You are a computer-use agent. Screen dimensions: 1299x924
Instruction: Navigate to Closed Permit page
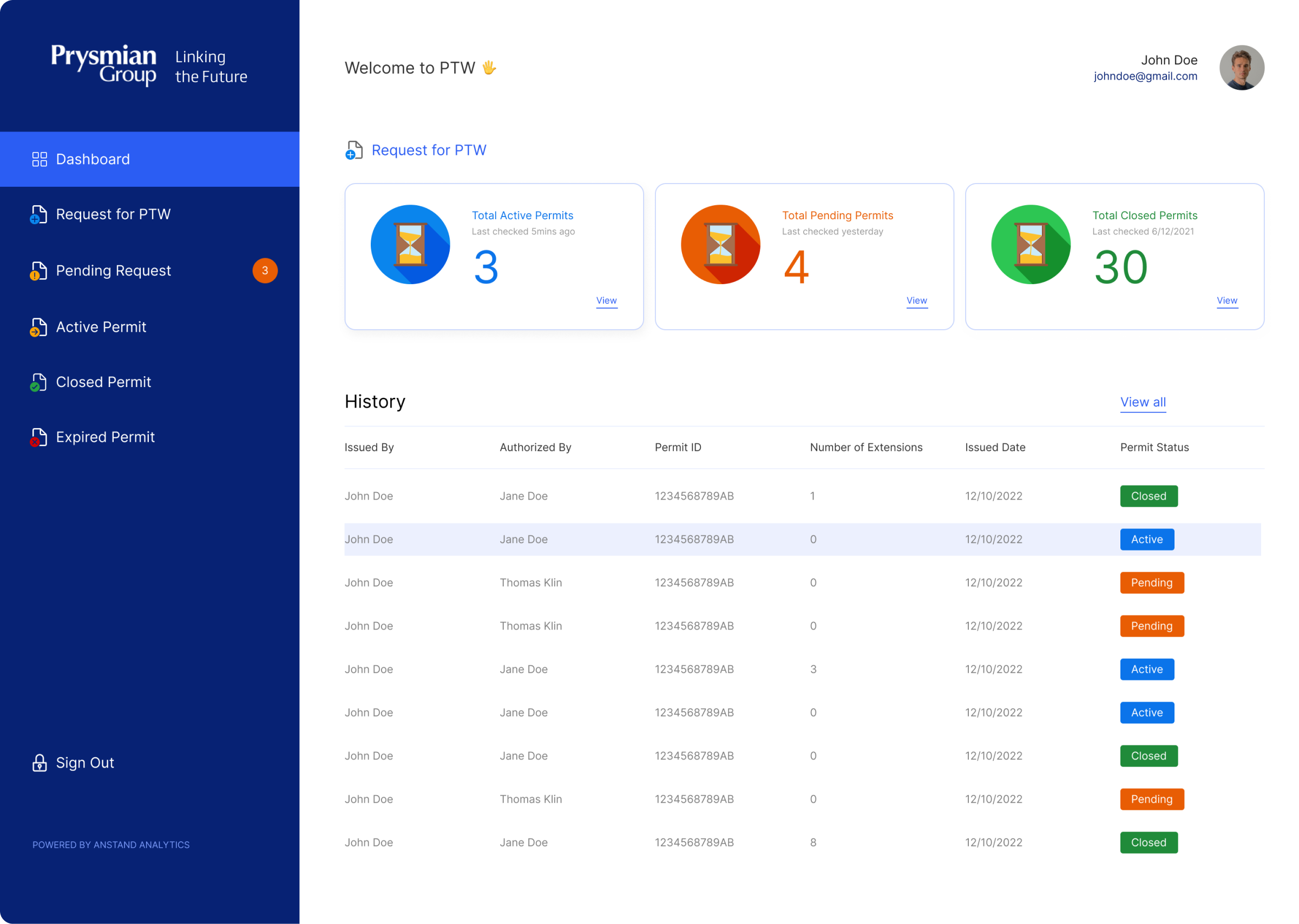(103, 382)
